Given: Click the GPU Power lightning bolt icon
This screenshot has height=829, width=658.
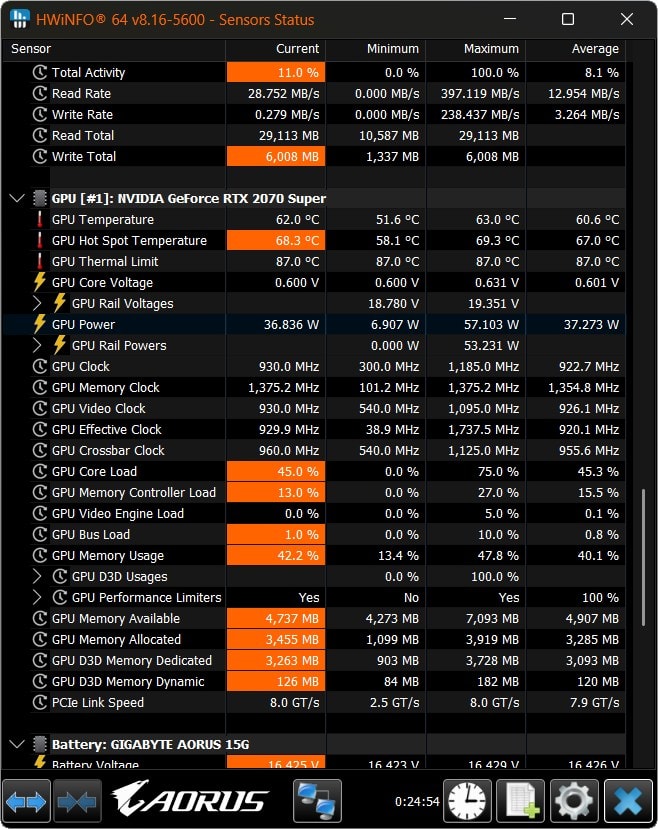Looking at the screenshot, I should click(40, 324).
